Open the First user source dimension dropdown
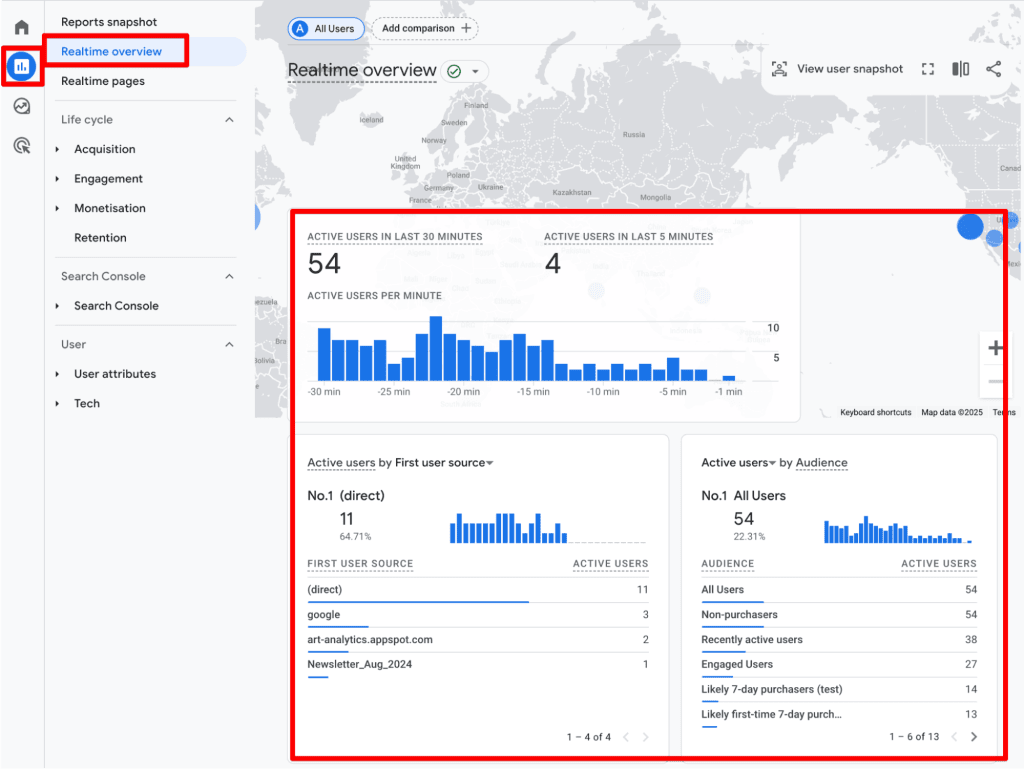This screenshot has width=1024, height=769. (490, 463)
